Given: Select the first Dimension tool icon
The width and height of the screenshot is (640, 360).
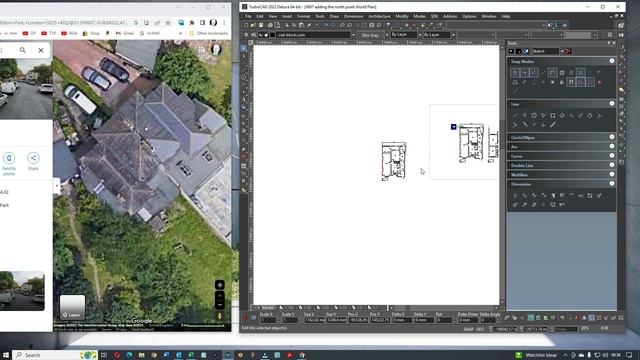Looking at the screenshot, I should point(515,196).
